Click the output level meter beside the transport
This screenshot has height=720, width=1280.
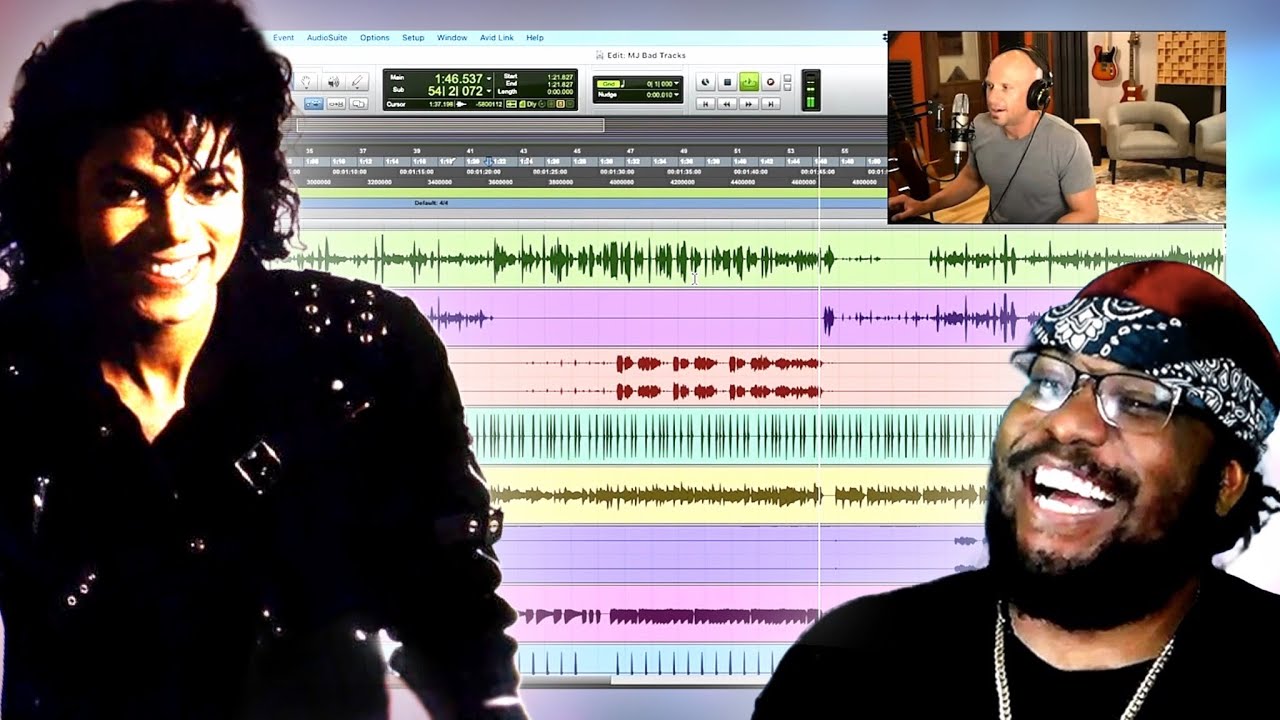(x=811, y=91)
